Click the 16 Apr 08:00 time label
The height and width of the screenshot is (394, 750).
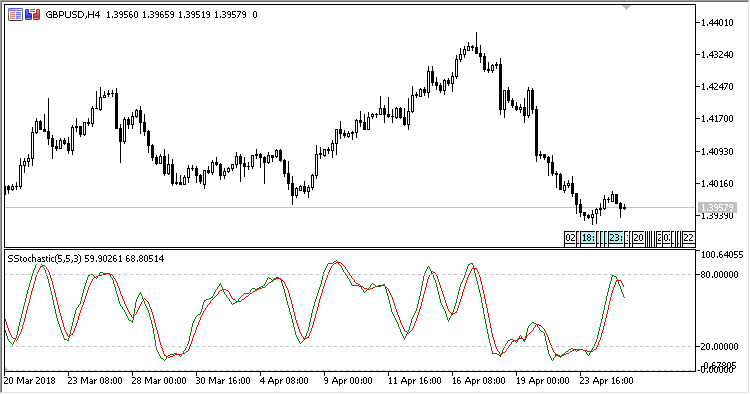pyautogui.click(x=479, y=381)
